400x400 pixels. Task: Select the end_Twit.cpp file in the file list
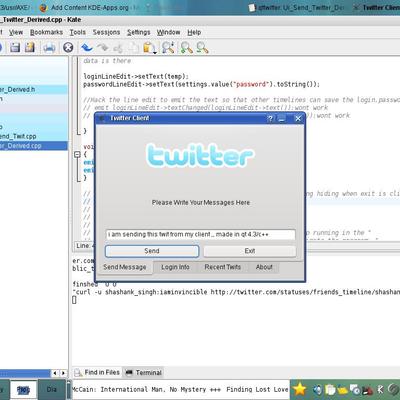[34, 136]
